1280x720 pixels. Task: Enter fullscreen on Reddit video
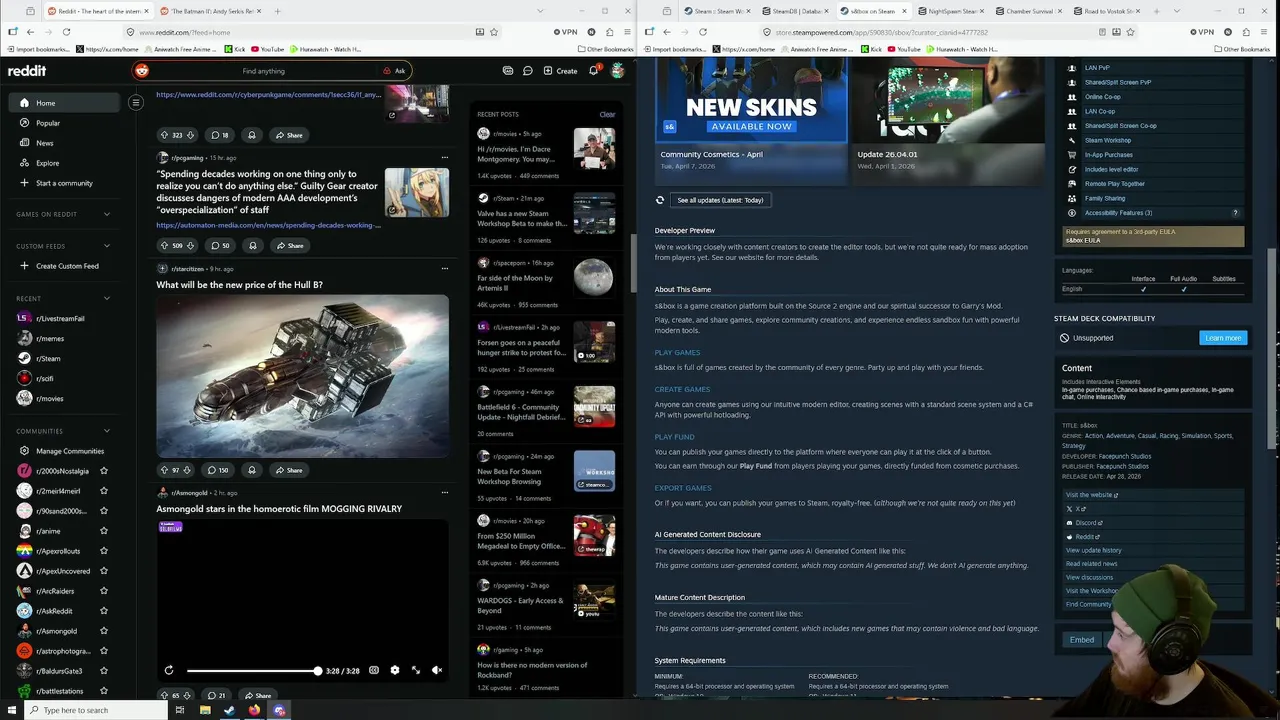[x=416, y=670]
